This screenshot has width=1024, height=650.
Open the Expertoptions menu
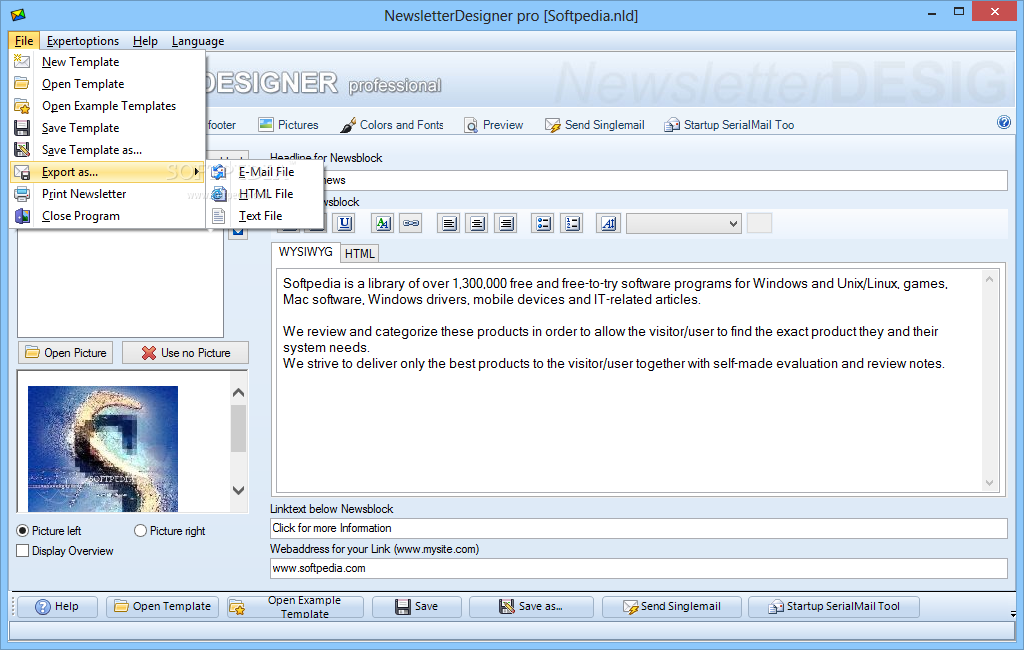(83, 41)
